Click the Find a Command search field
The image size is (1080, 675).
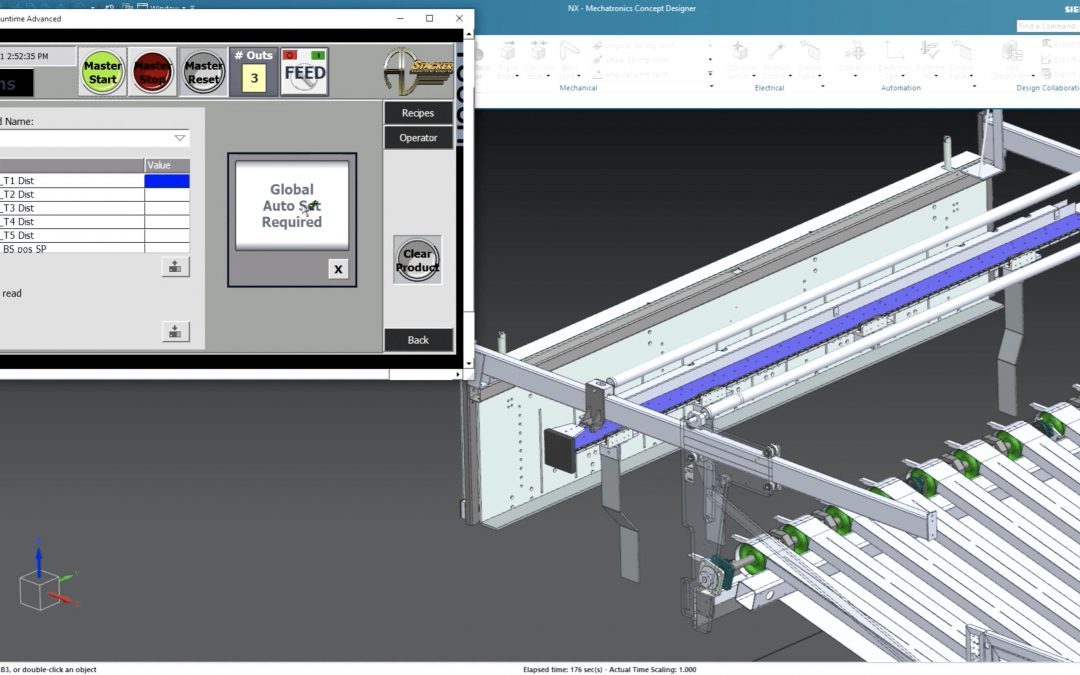pos(1048,26)
